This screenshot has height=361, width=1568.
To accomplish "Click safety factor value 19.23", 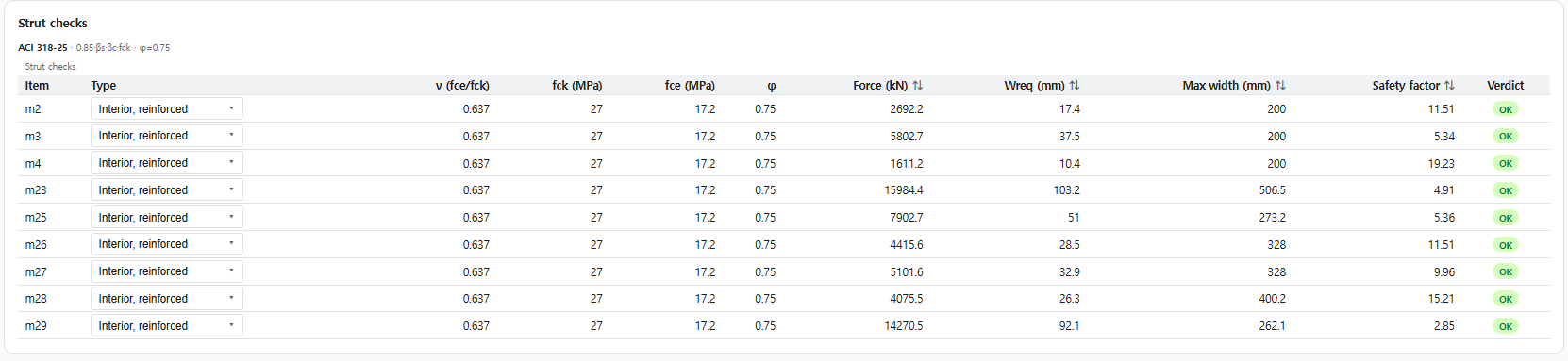I will (x=1442, y=164).
